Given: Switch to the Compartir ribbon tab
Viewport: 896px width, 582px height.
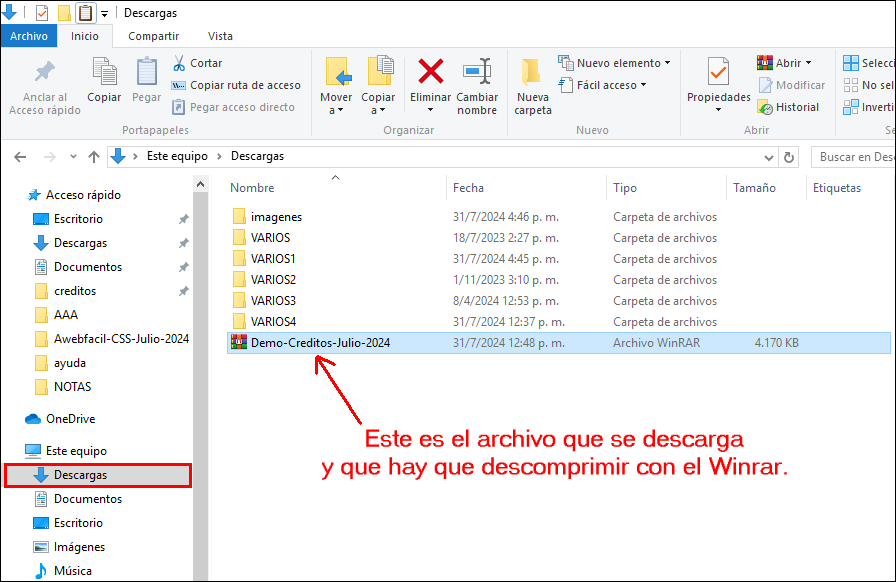Looking at the screenshot, I should 153,36.
